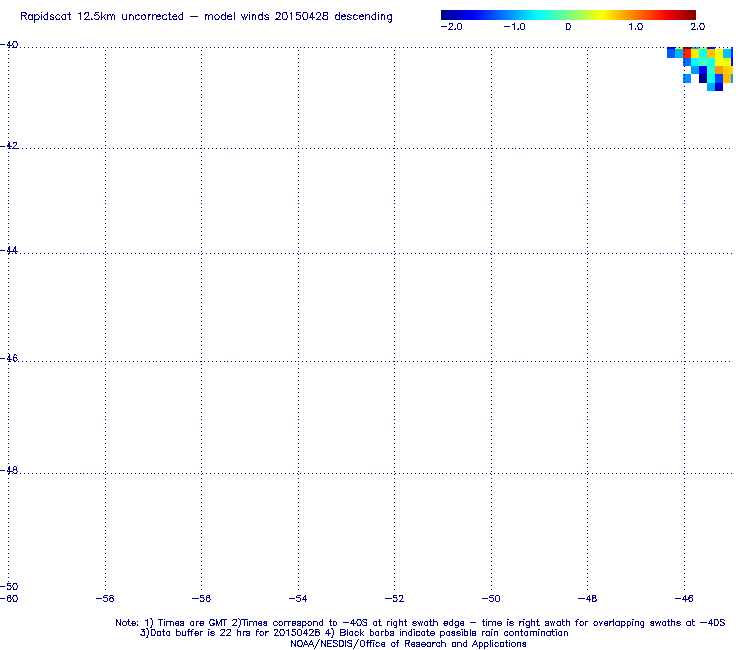Screen dimensions: 740x650
Task: Click longitude label '-48' on bottom axis
Action: coord(588,599)
